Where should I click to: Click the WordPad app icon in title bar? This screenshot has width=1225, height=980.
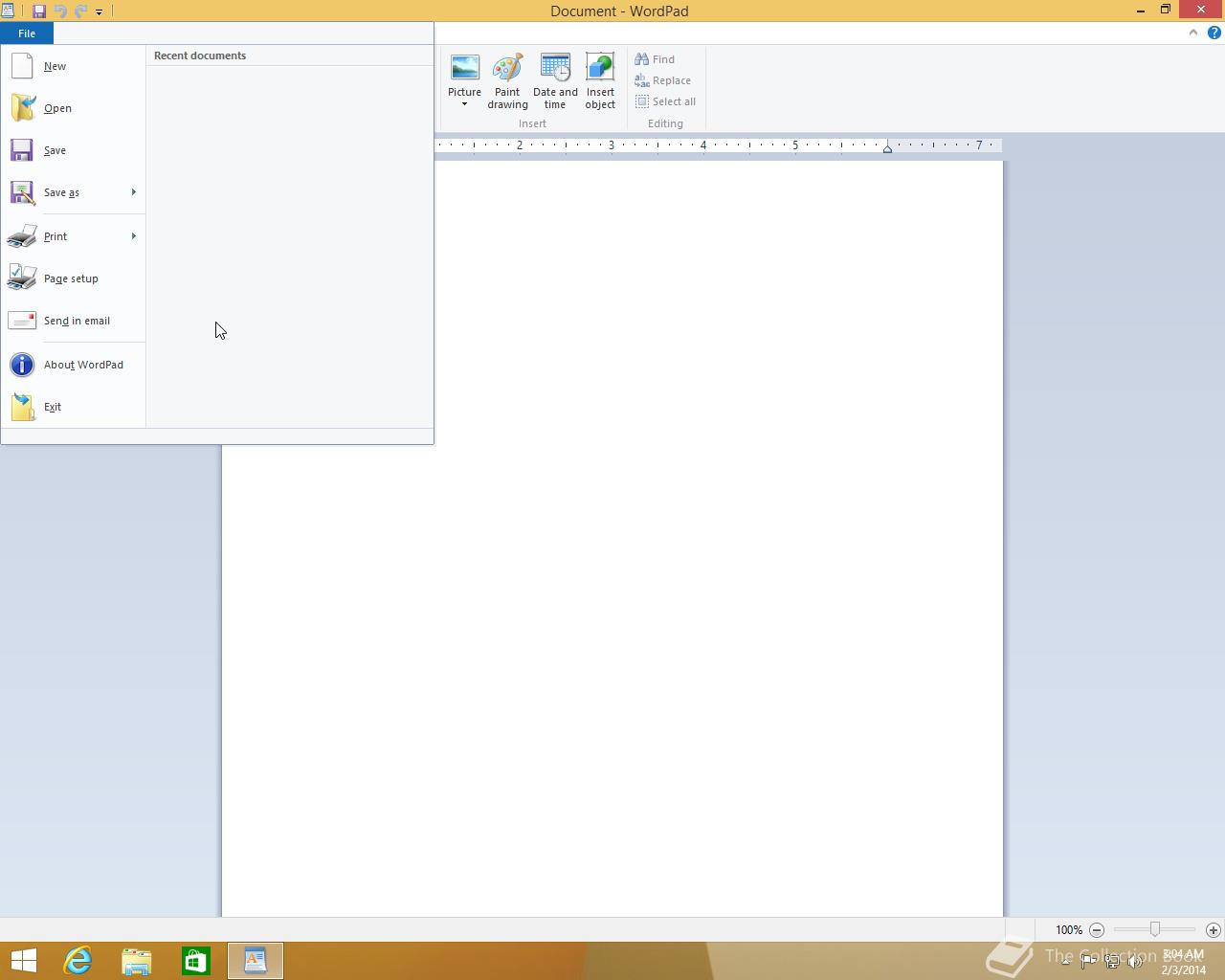8,11
